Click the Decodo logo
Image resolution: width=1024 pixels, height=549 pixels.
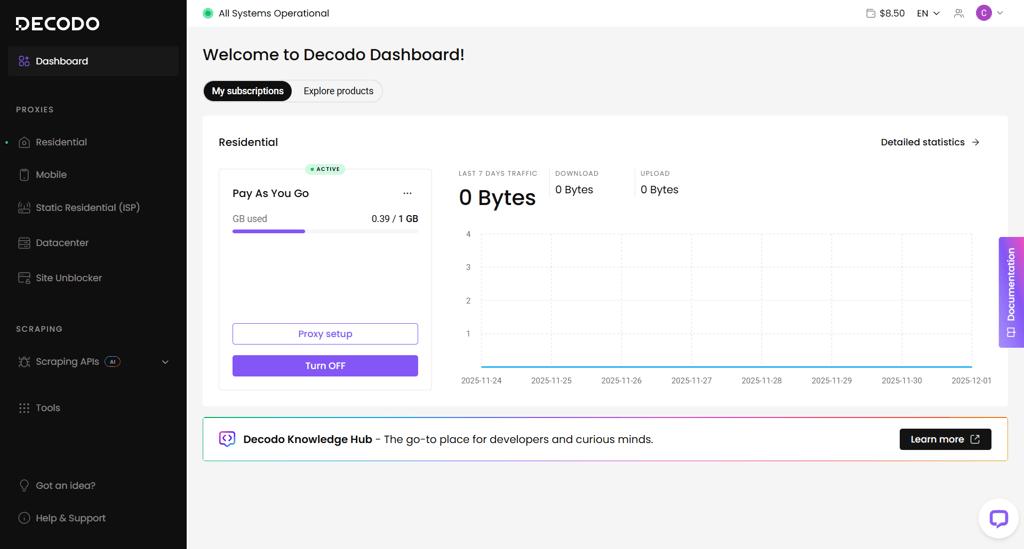pos(57,24)
